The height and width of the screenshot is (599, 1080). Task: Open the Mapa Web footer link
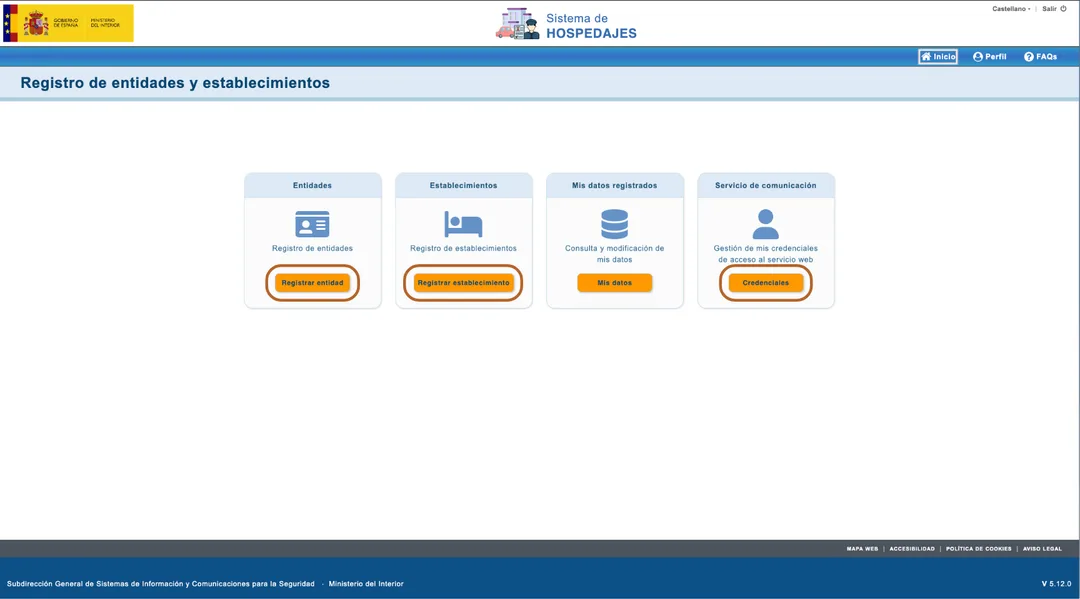pyautogui.click(x=862, y=549)
